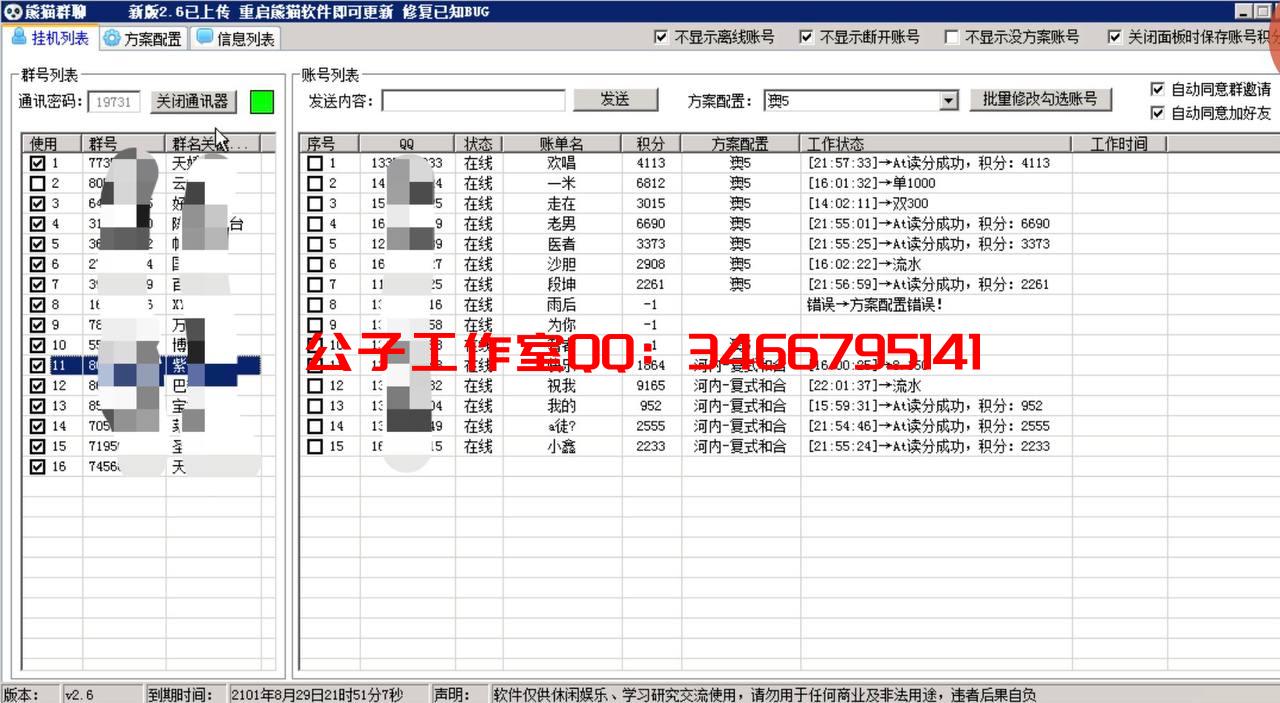This screenshot has height=703, width=1280.
Task: Click the 关闭通讯器 button
Action: click(193, 101)
